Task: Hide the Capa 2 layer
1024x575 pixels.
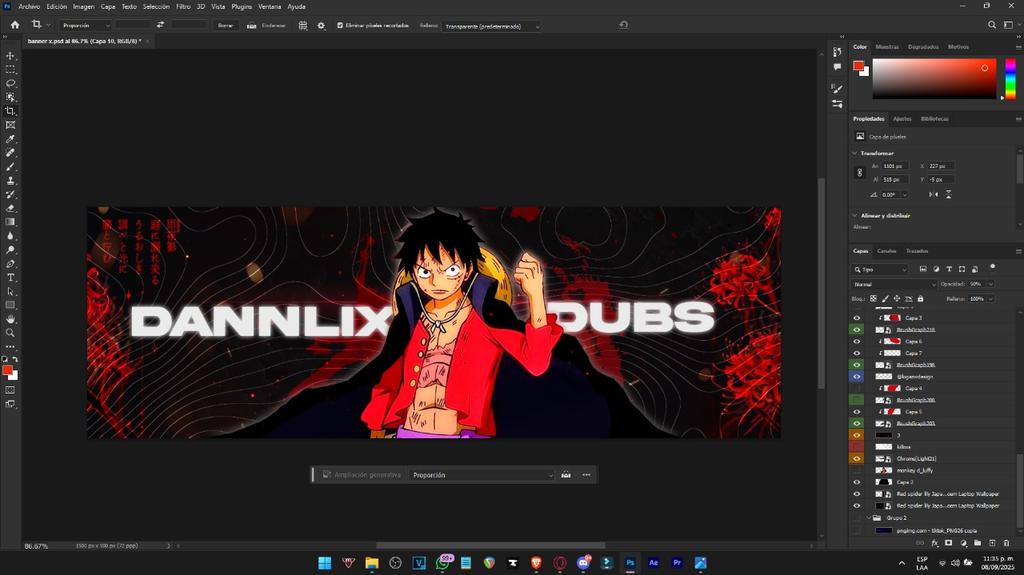Action: 857,482
